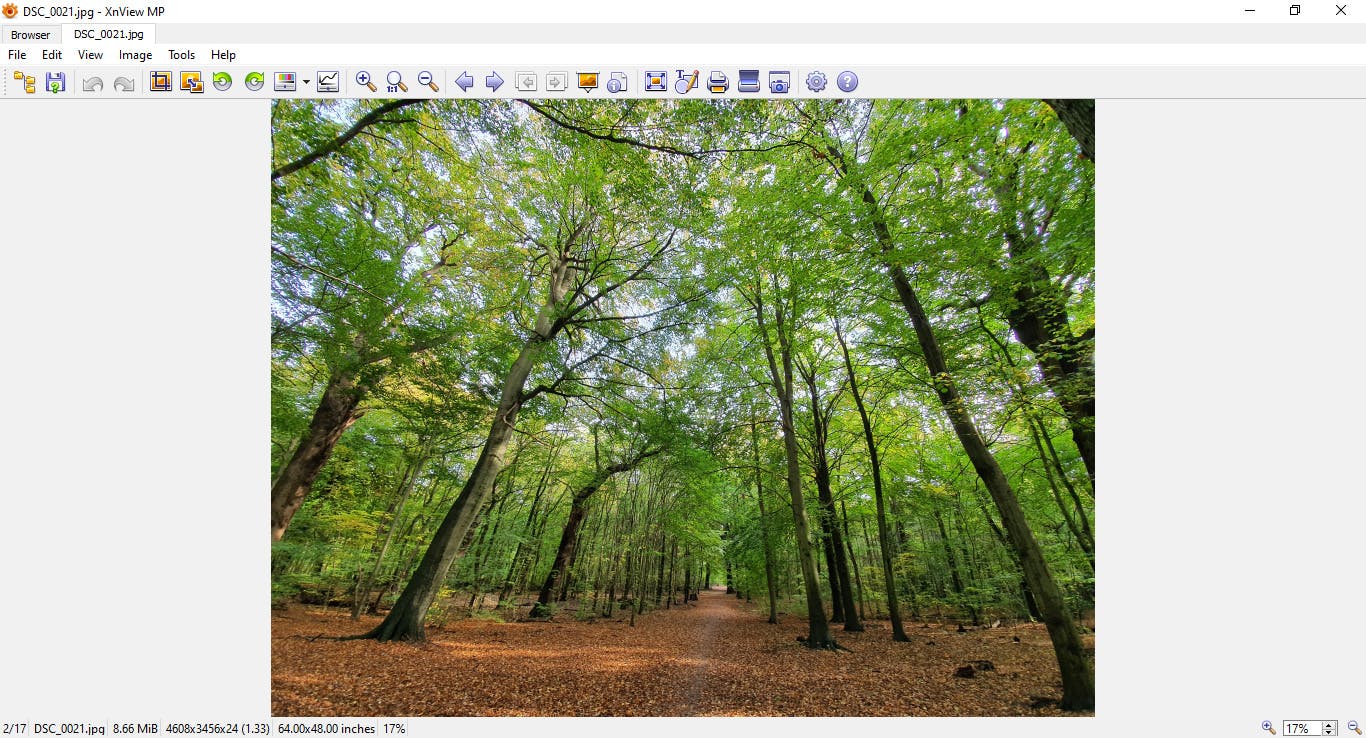The width and height of the screenshot is (1366, 738).
Task: Click the status bar zoom-out magnifier
Action: (1355, 728)
